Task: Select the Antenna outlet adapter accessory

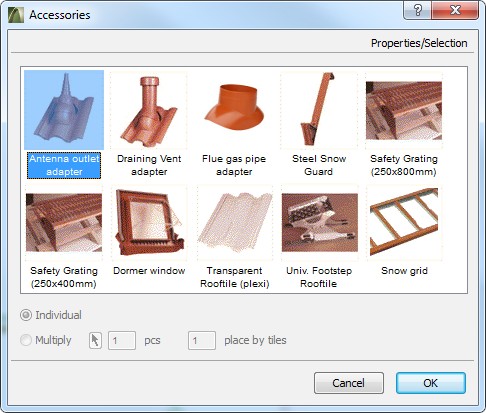Action: [x=64, y=110]
